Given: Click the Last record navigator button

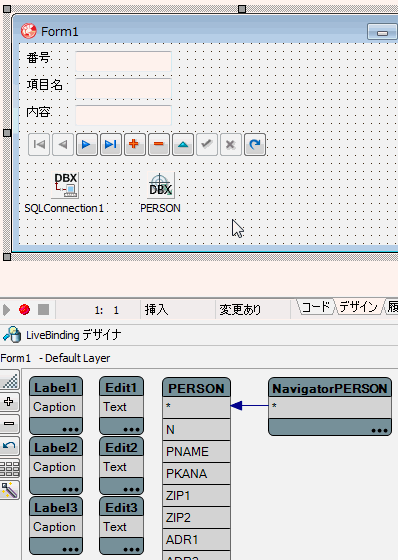Looking at the screenshot, I should pyautogui.click(x=111, y=145).
